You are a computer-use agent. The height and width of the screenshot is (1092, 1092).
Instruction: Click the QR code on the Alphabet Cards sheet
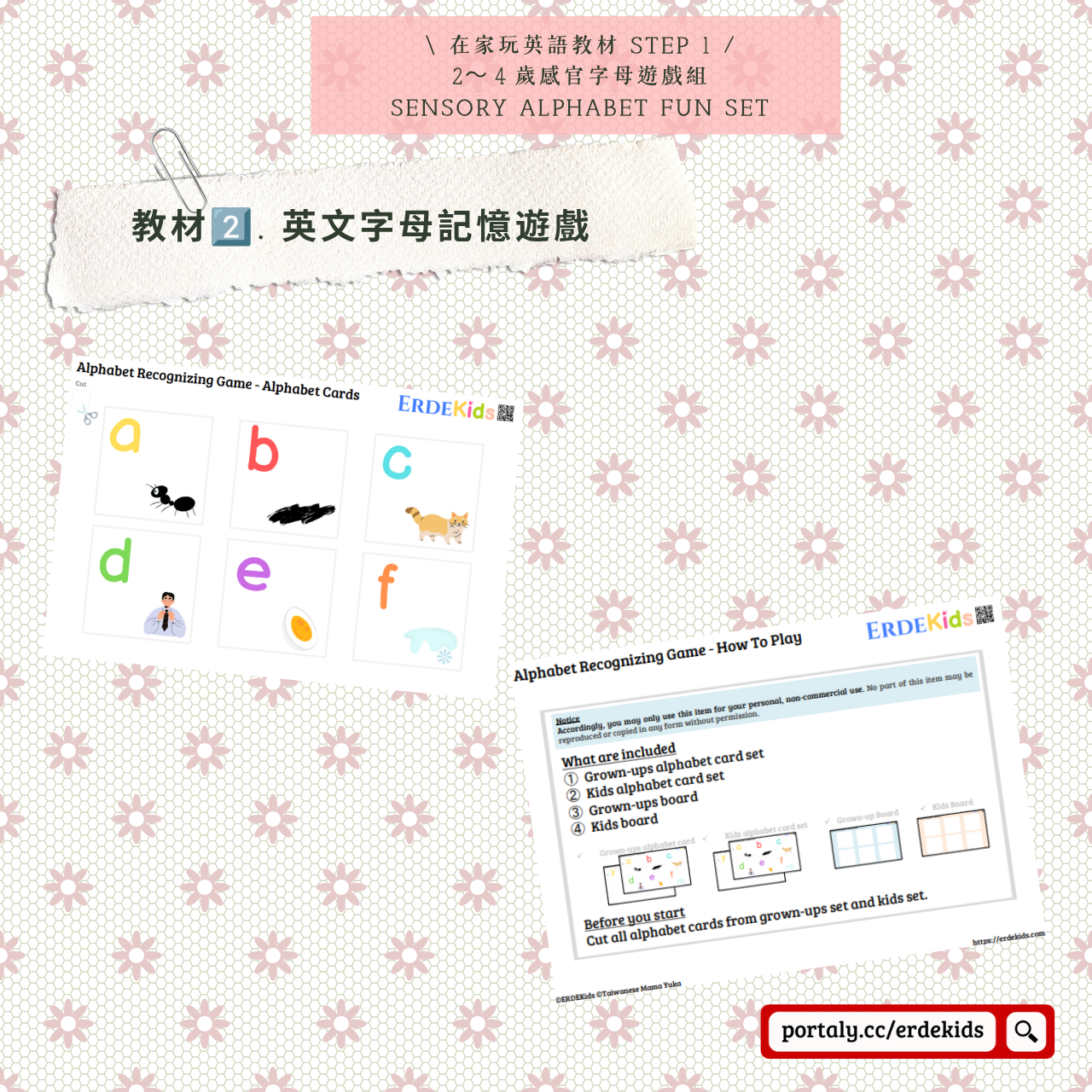[x=506, y=414]
